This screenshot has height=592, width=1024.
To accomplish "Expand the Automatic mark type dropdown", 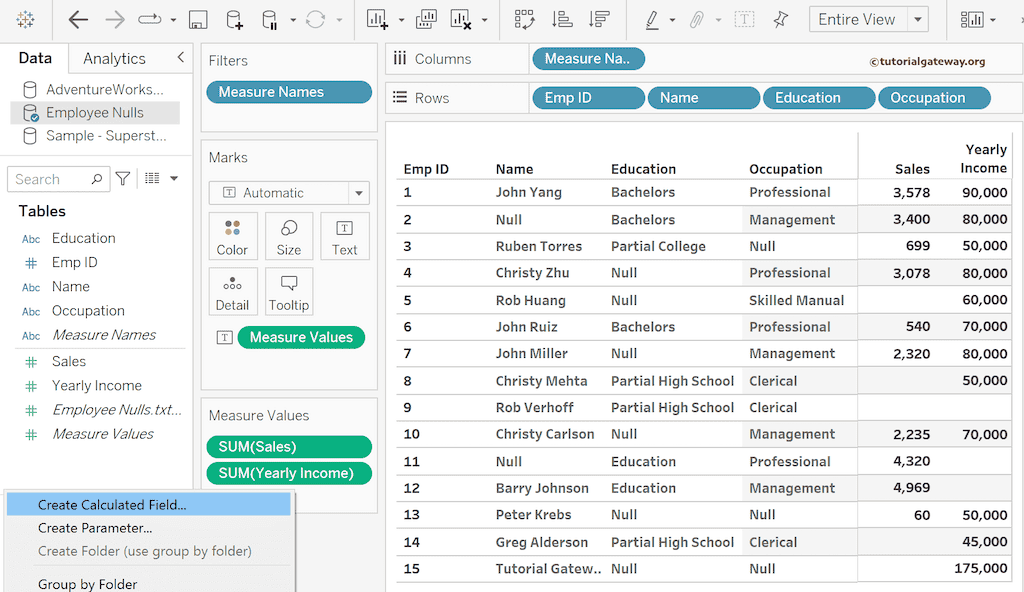I will [x=358, y=193].
